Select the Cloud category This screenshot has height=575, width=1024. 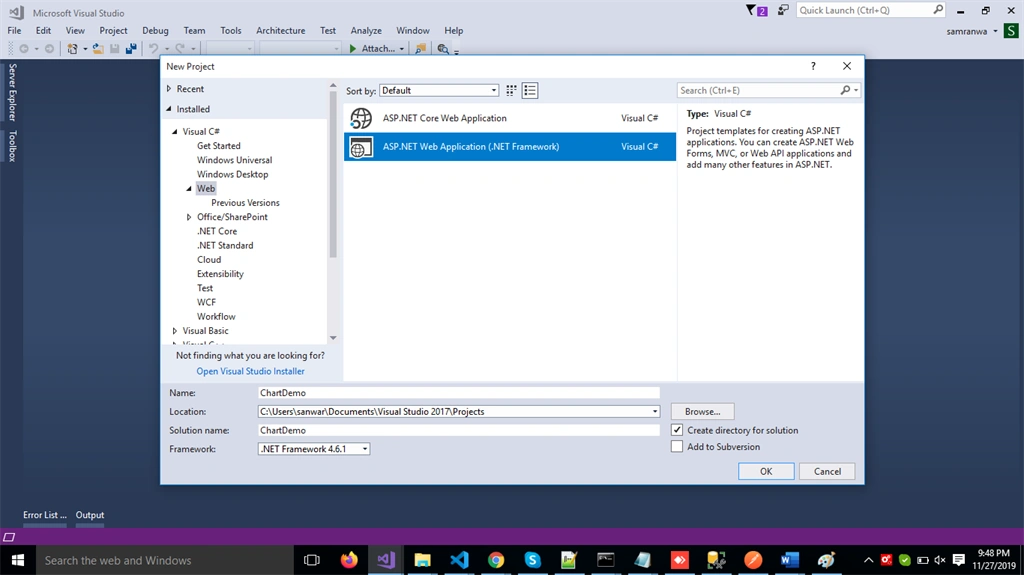coord(209,259)
